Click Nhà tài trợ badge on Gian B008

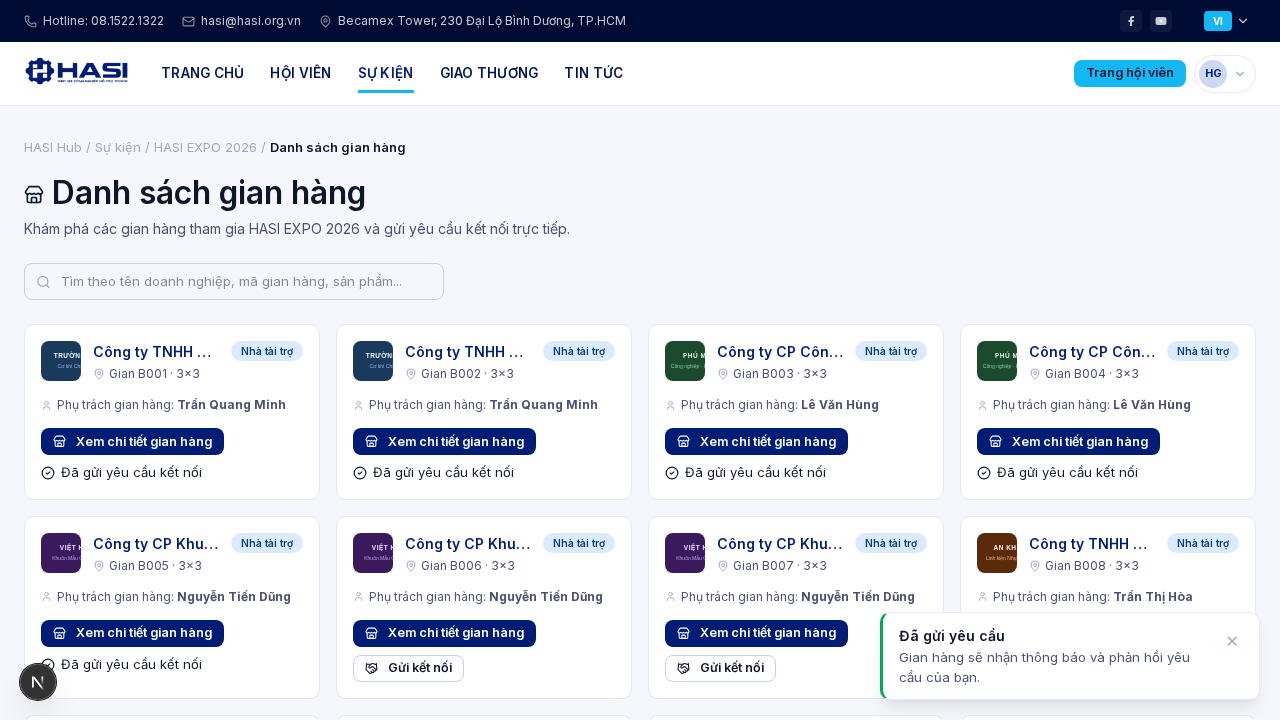point(1203,543)
